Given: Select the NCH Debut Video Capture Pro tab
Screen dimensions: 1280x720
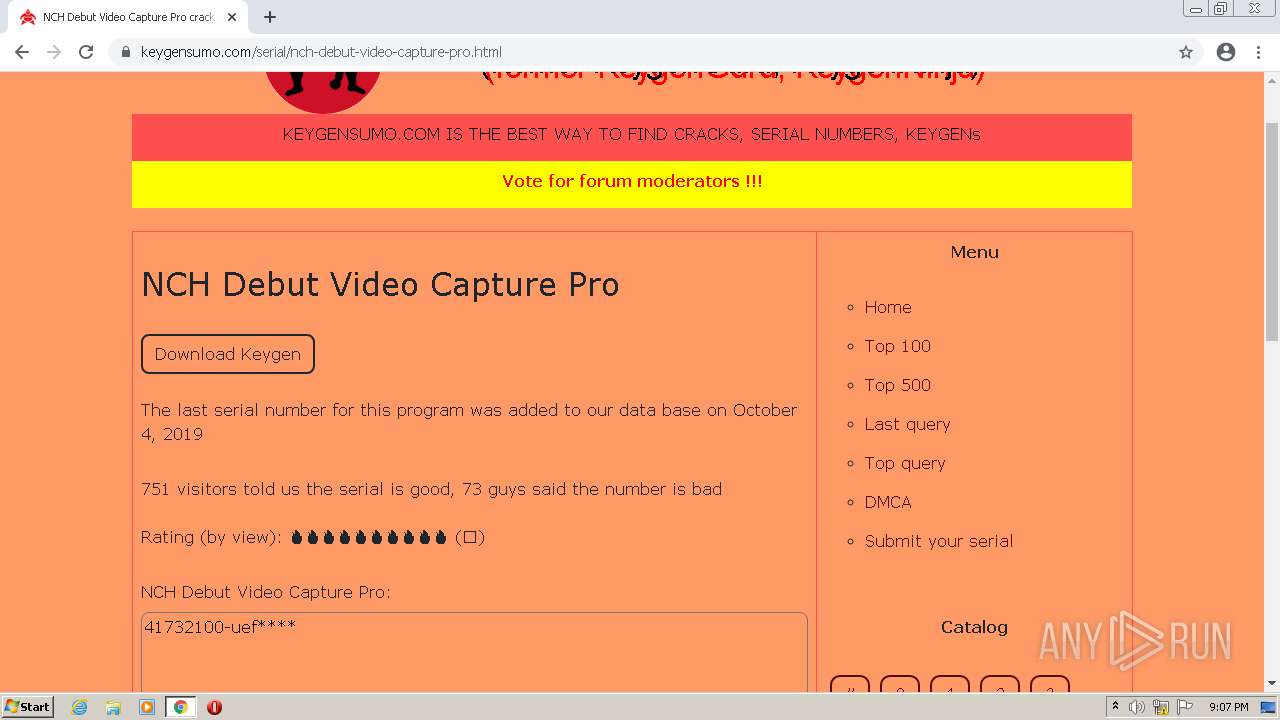Looking at the screenshot, I should click(x=128, y=17).
